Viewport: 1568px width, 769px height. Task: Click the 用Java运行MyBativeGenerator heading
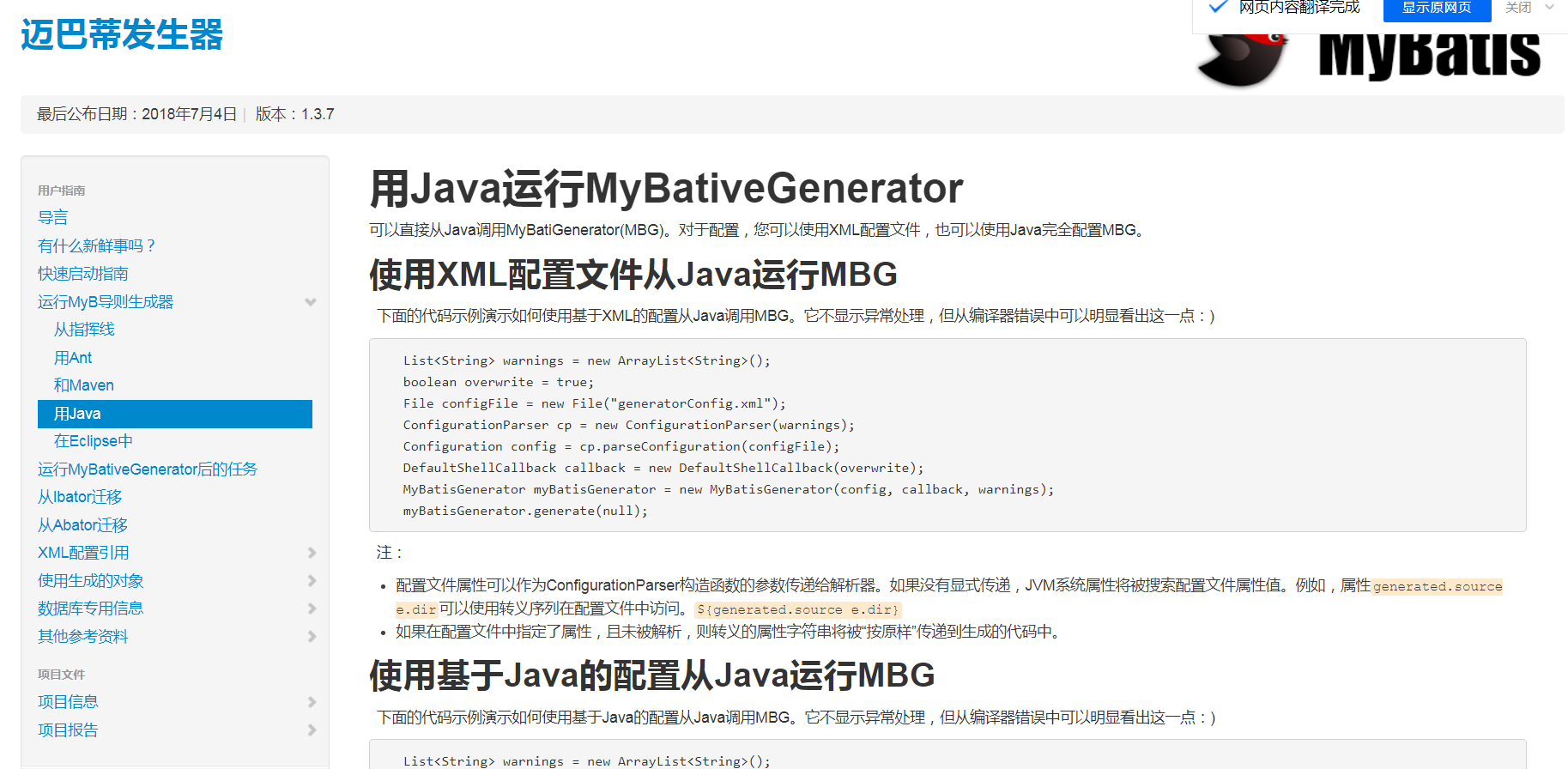(x=667, y=189)
